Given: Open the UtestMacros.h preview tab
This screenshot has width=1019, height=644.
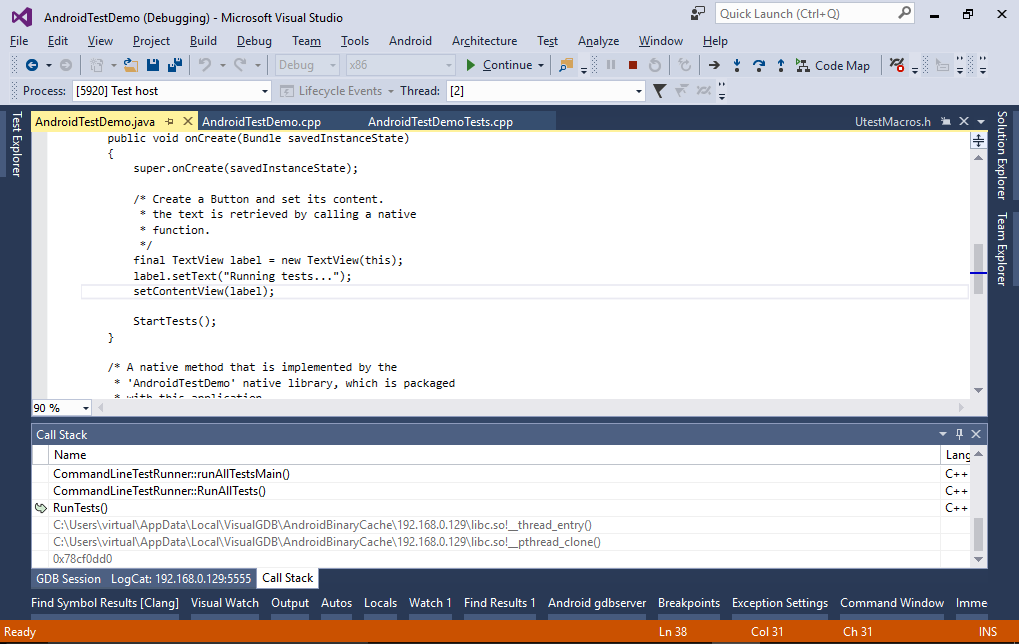Looking at the screenshot, I should pyautogui.click(x=892, y=122).
